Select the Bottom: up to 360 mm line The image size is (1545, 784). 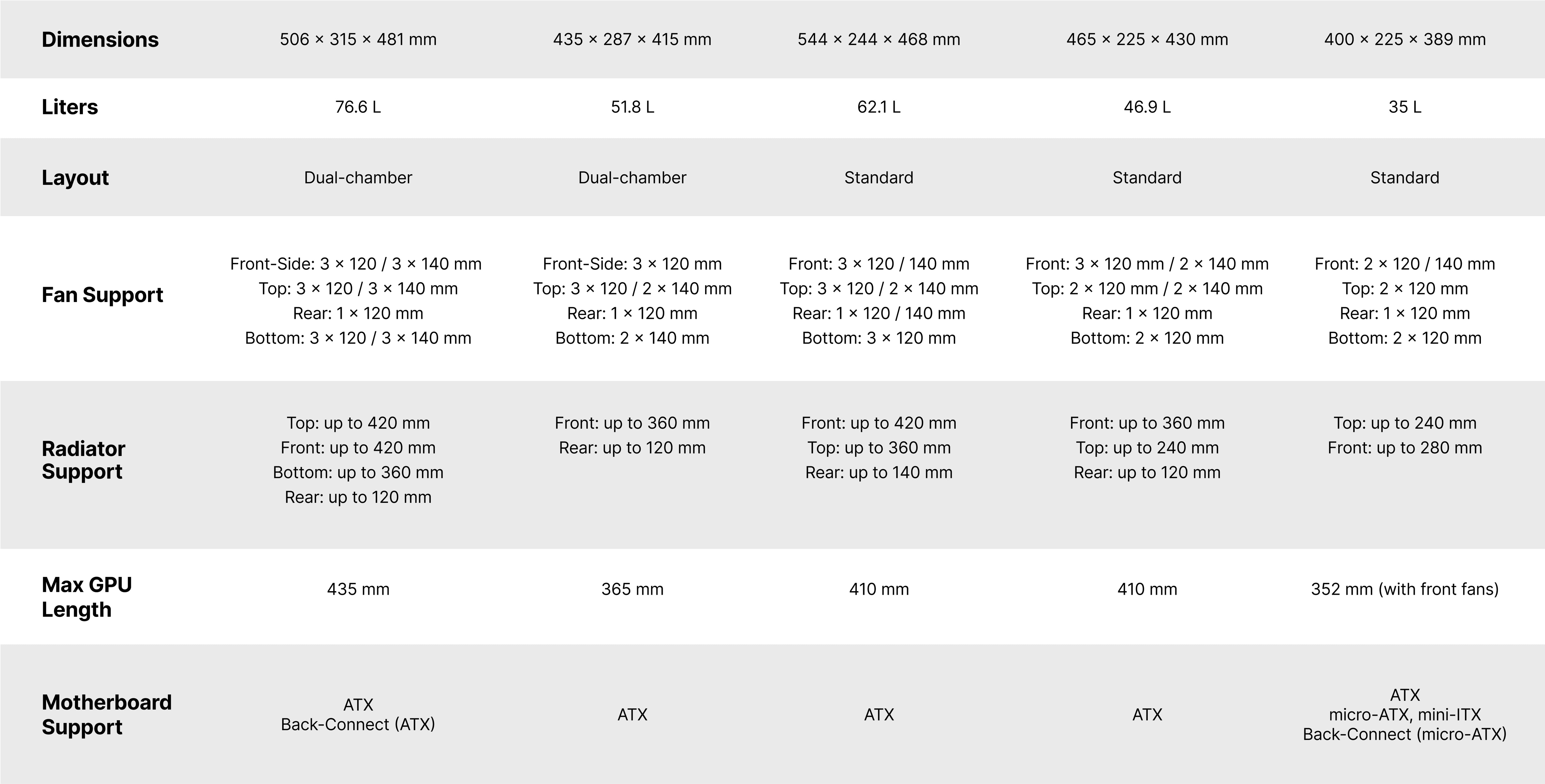click(x=358, y=473)
